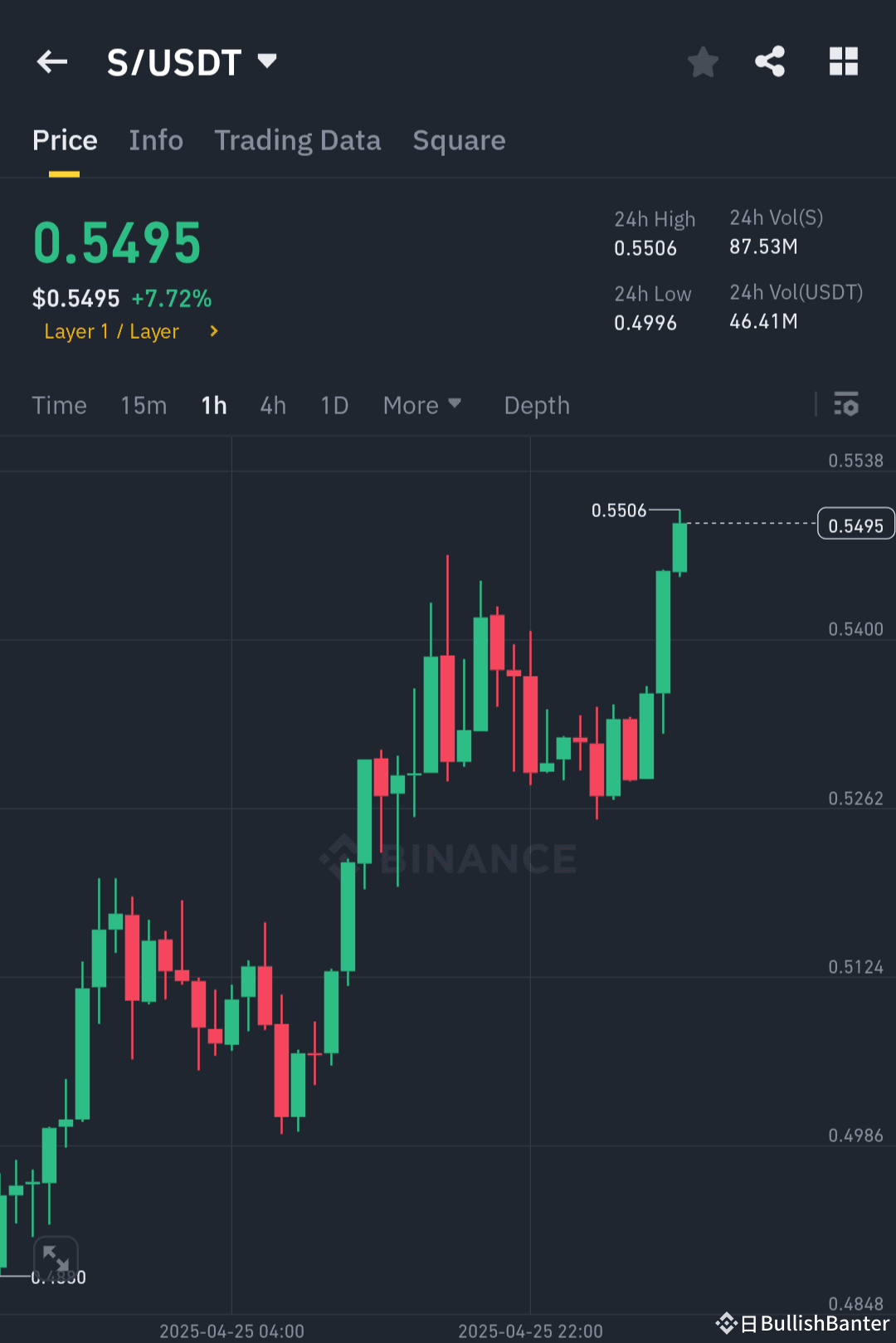Click the back arrow to exit the chart
Screen dimensions: 896x1343
click(x=51, y=61)
